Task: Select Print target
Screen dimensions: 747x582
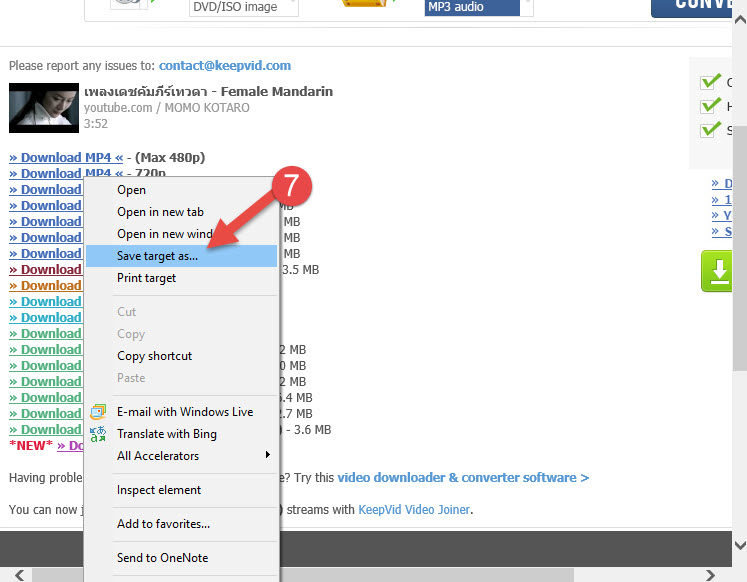Action: [181, 278]
